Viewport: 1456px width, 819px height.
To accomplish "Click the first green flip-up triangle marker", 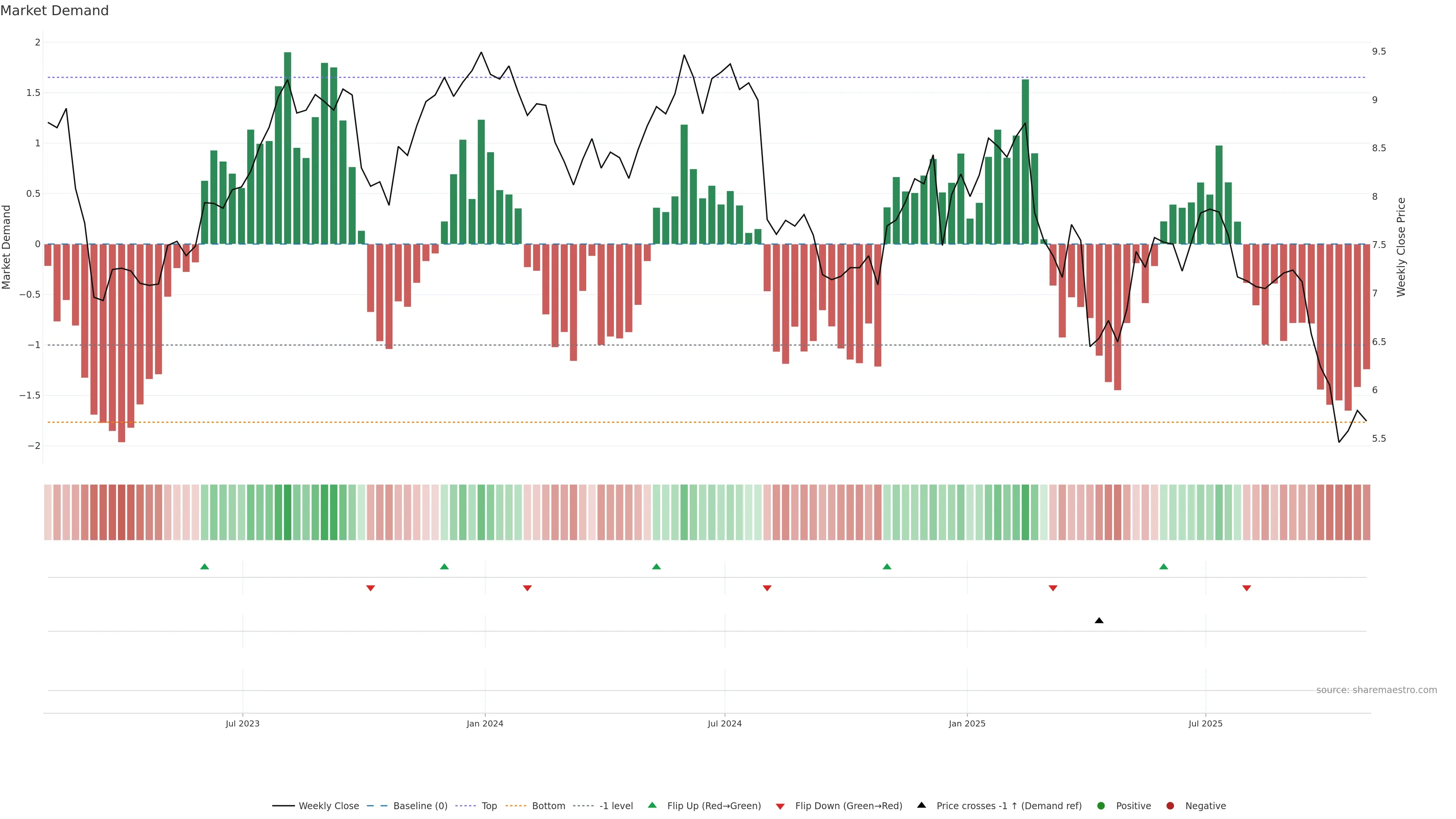I will coord(205,566).
